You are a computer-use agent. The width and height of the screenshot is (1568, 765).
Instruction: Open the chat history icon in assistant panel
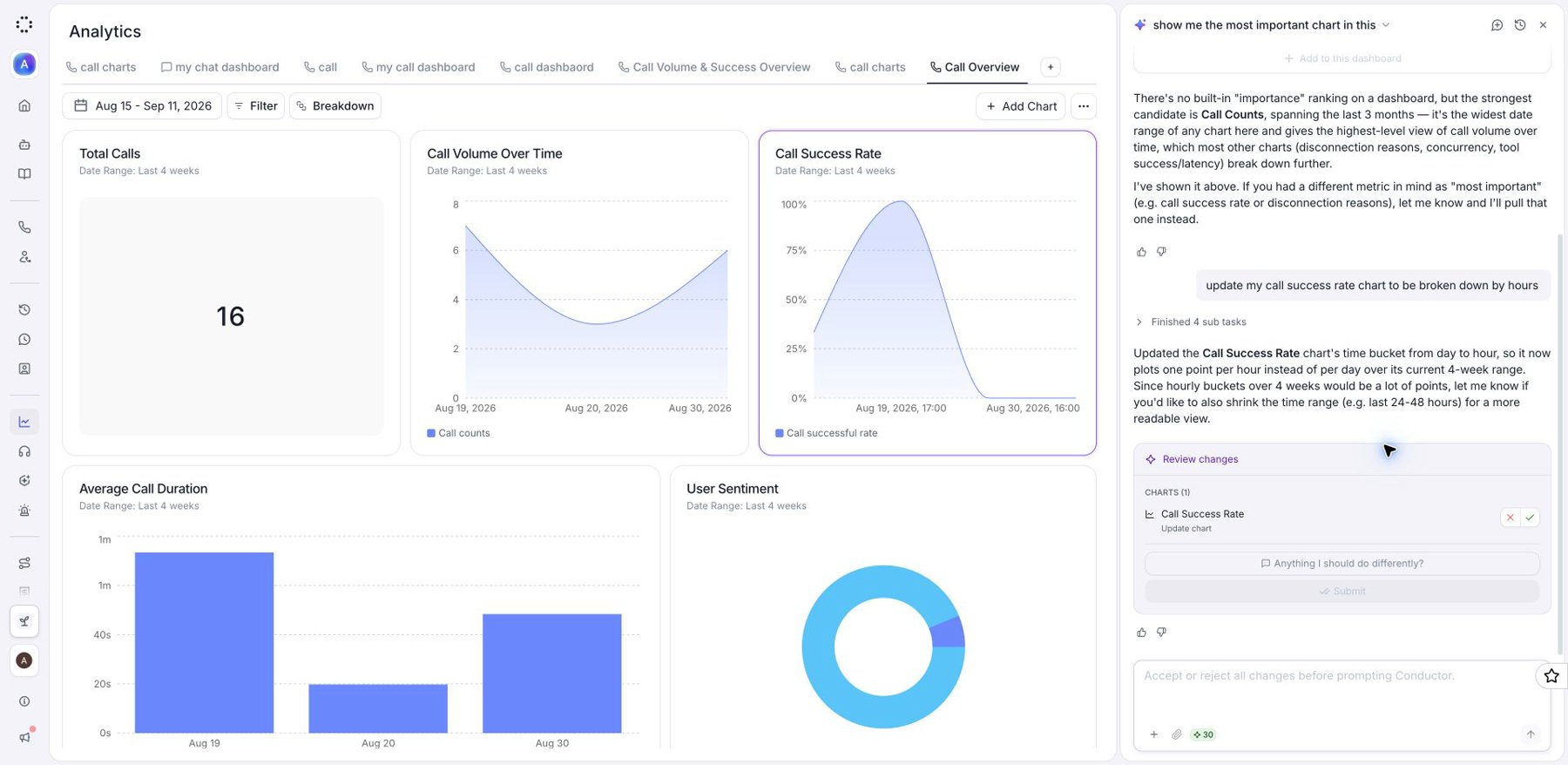tap(1520, 25)
